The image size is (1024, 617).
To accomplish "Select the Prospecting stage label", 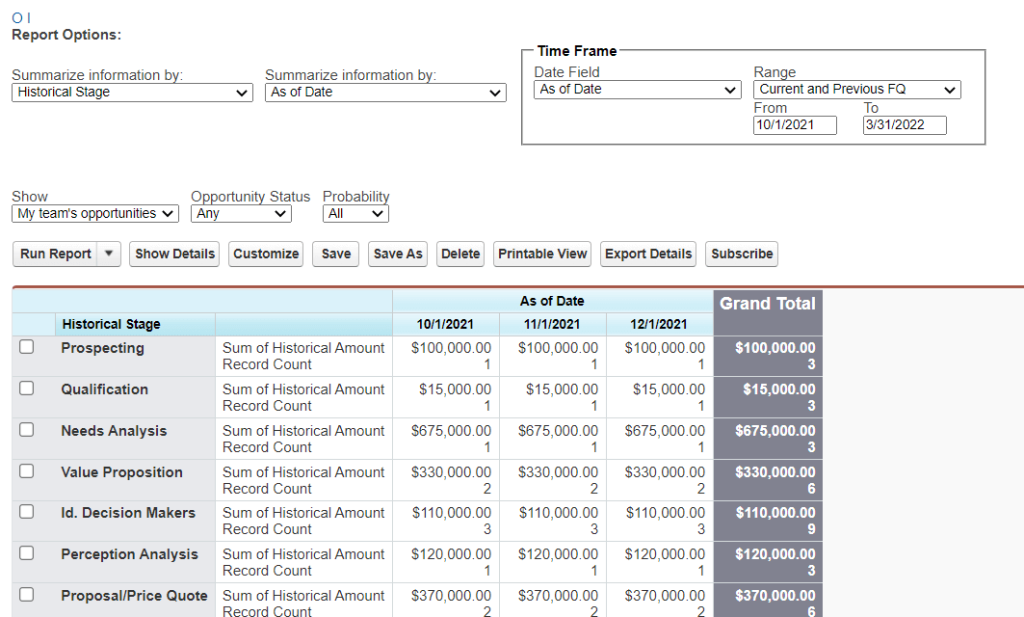I will (x=103, y=348).
